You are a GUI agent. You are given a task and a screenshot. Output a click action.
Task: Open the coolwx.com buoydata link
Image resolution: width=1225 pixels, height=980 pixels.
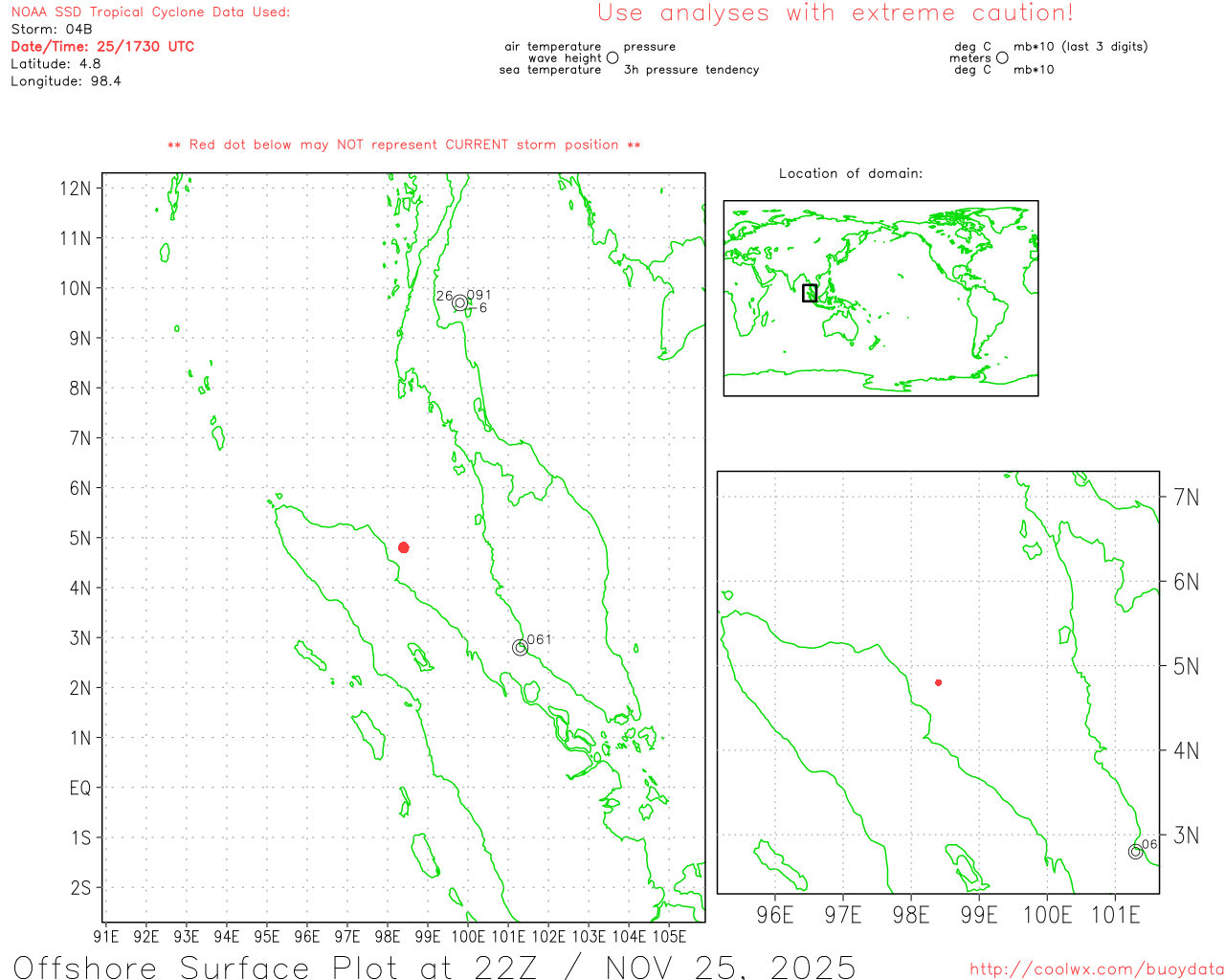coord(1096,969)
